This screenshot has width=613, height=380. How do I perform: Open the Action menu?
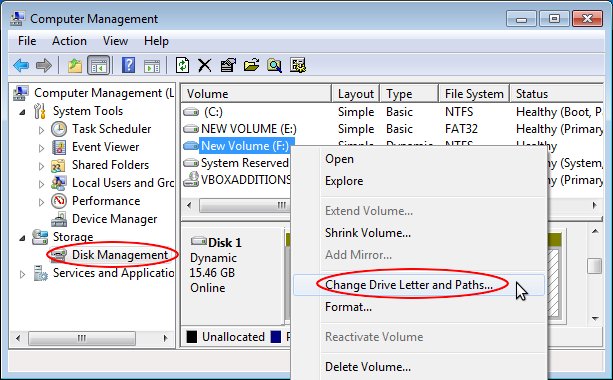pyautogui.click(x=69, y=41)
